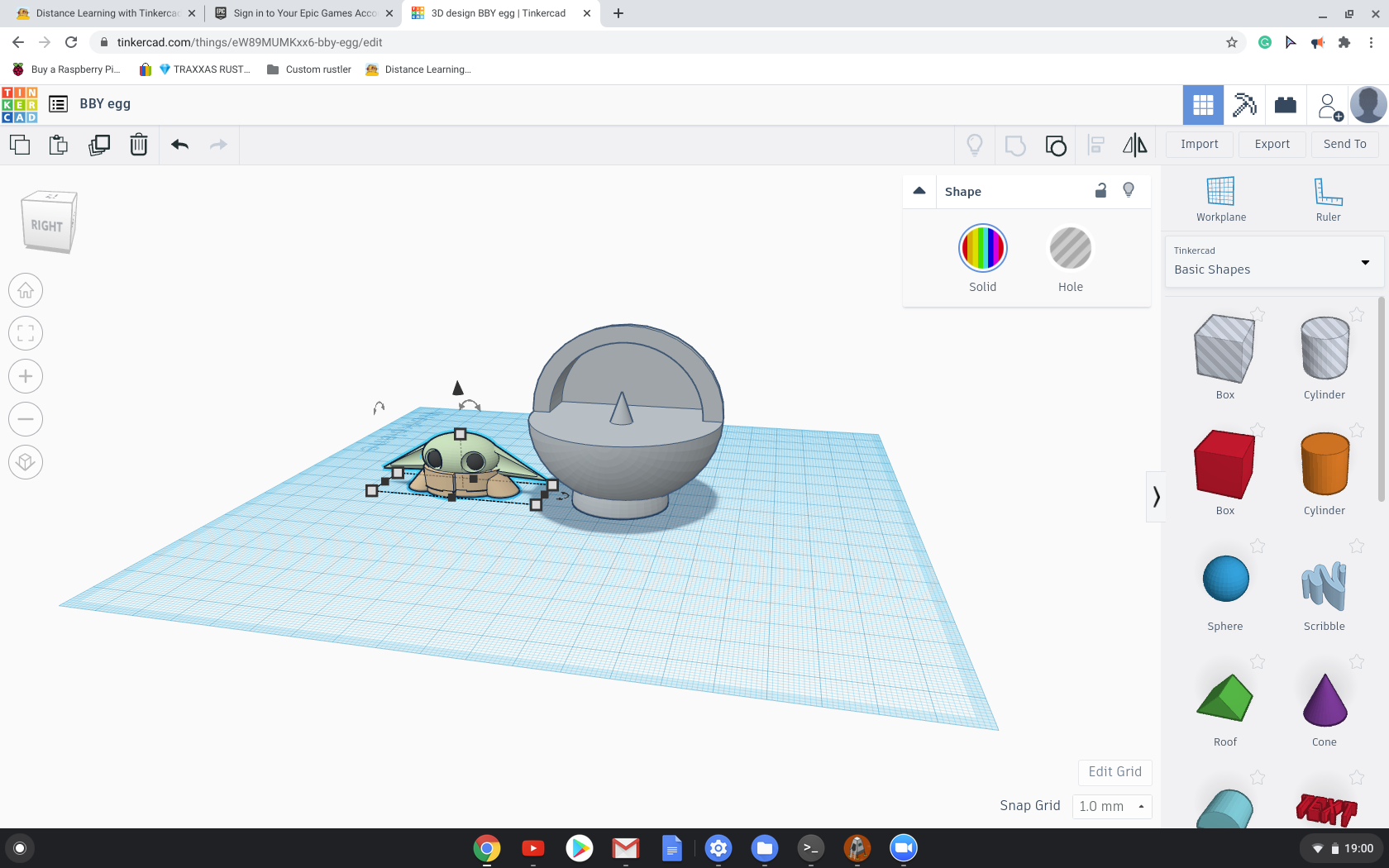Delete selected shape with trash icon
This screenshot has height=868, width=1389.
139,145
